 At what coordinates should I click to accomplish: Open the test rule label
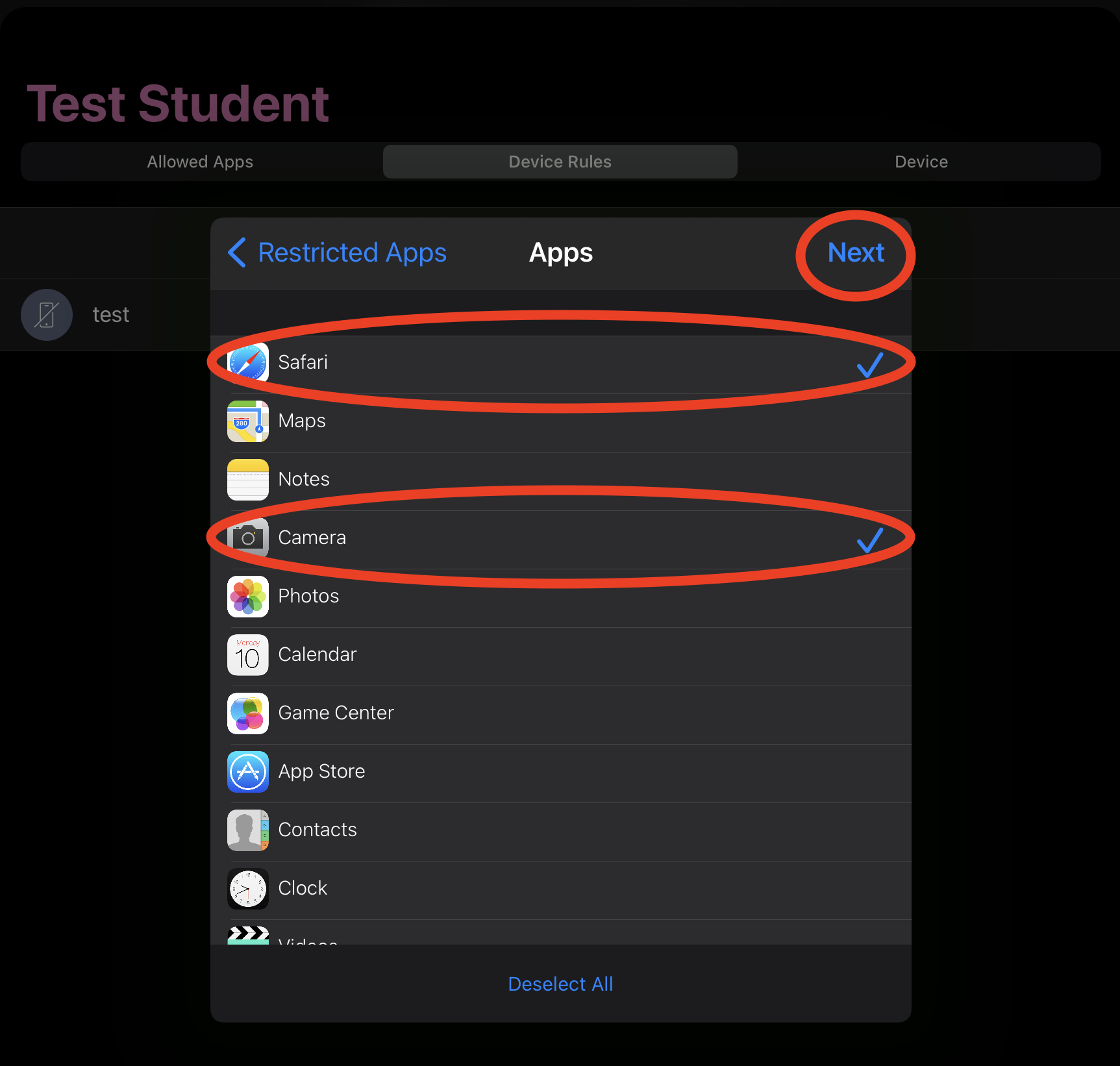click(x=111, y=315)
